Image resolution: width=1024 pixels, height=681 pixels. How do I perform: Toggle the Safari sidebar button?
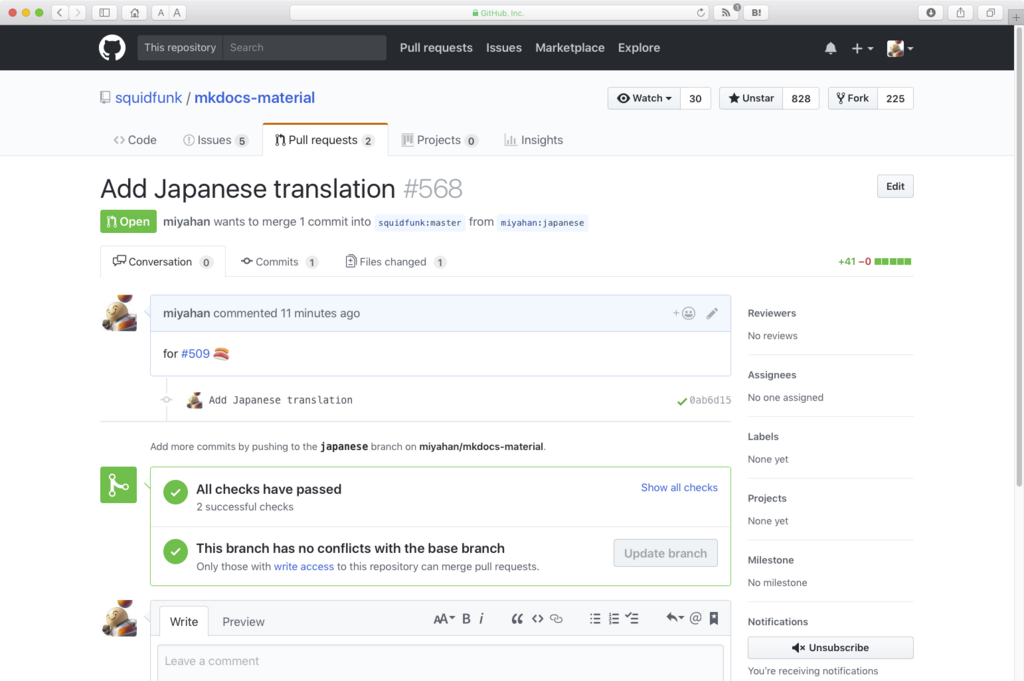[104, 12]
